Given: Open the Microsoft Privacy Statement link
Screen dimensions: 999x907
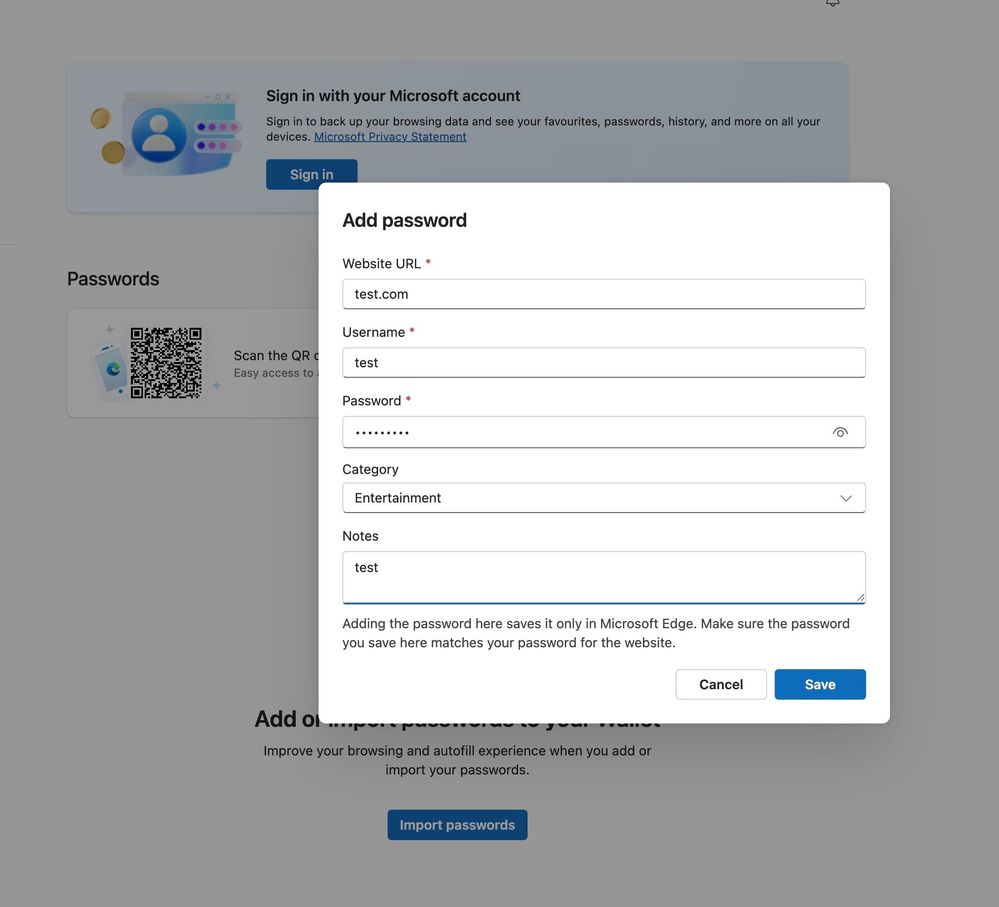Looking at the screenshot, I should (x=390, y=137).
